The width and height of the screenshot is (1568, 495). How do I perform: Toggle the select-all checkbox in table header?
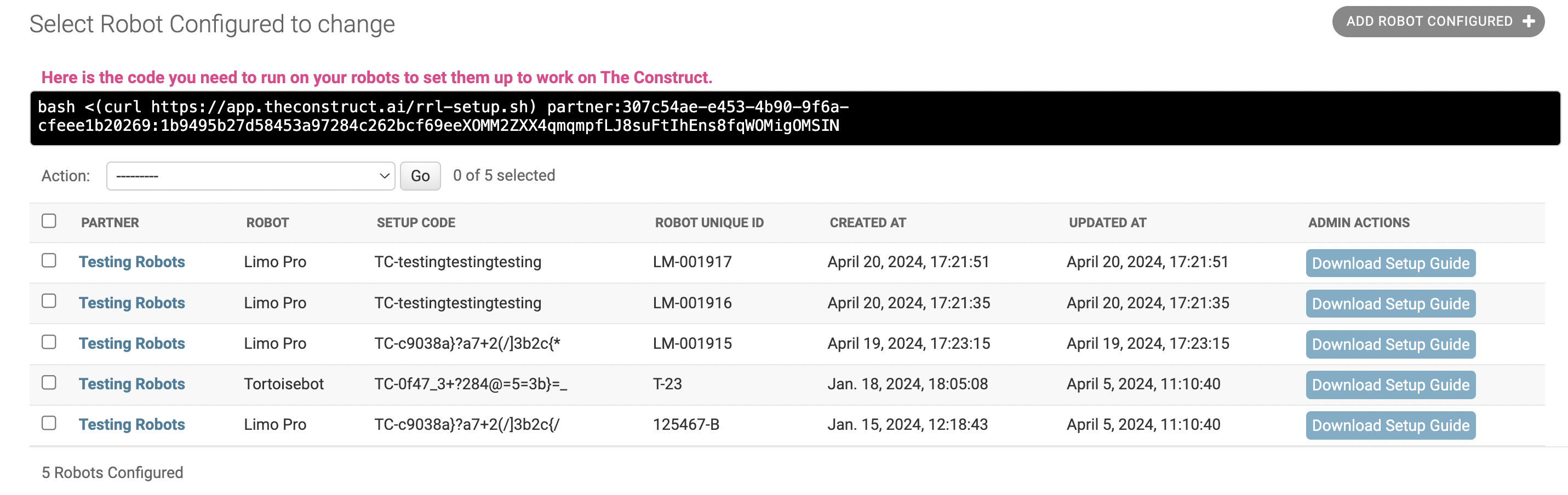(49, 221)
